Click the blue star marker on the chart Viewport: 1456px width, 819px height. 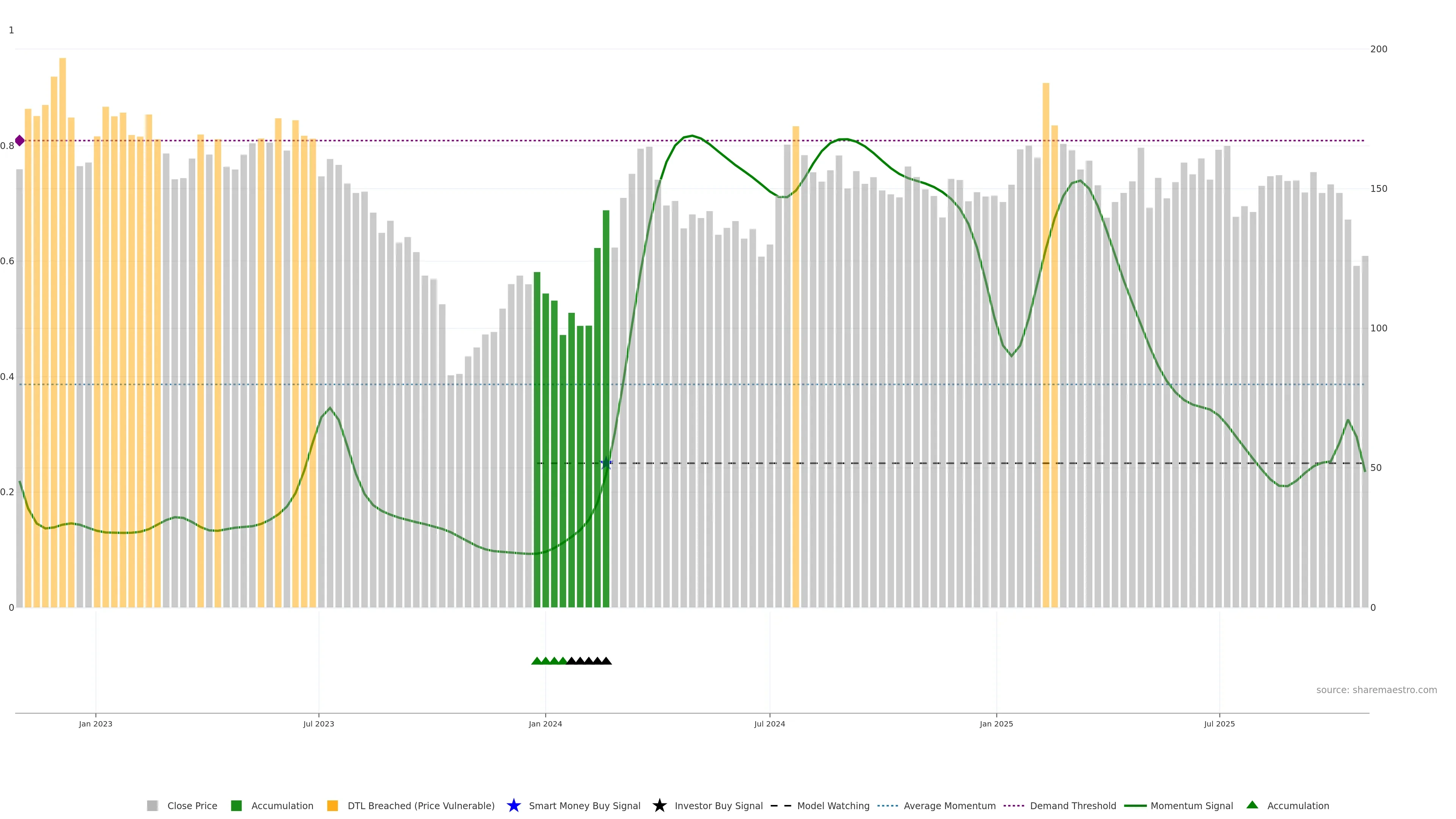[606, 463]
